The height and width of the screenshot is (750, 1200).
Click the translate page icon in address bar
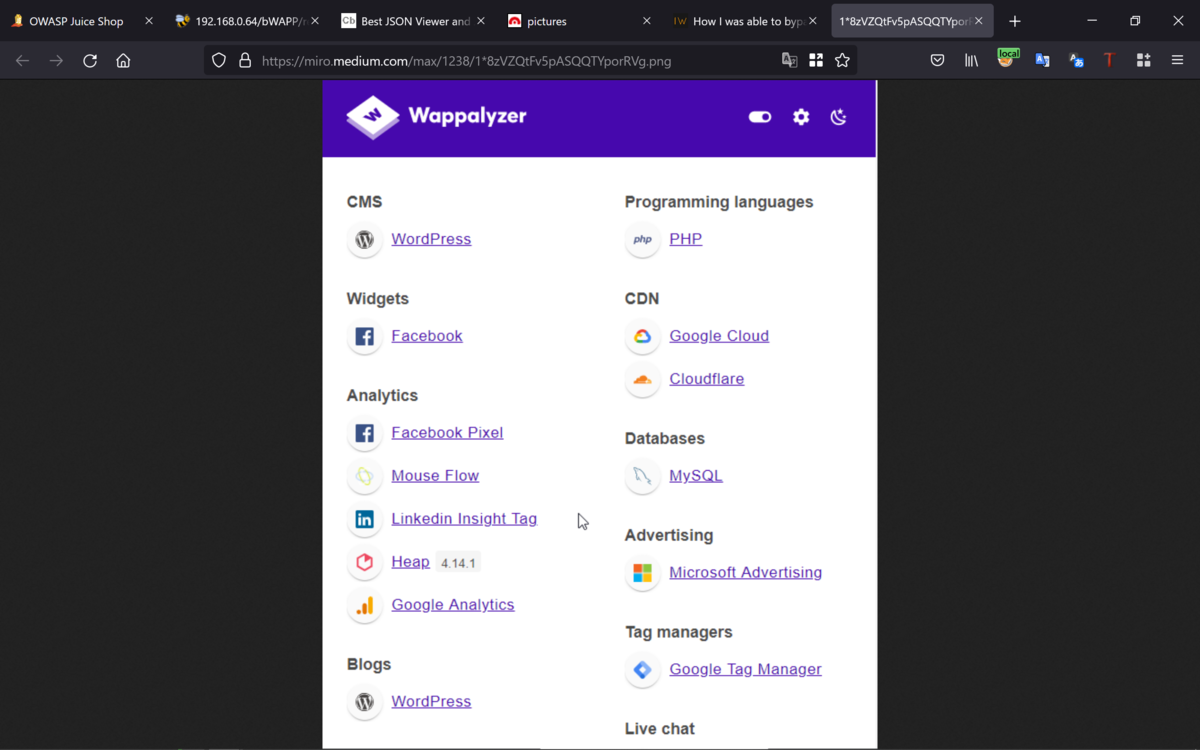tap(789, 61)
